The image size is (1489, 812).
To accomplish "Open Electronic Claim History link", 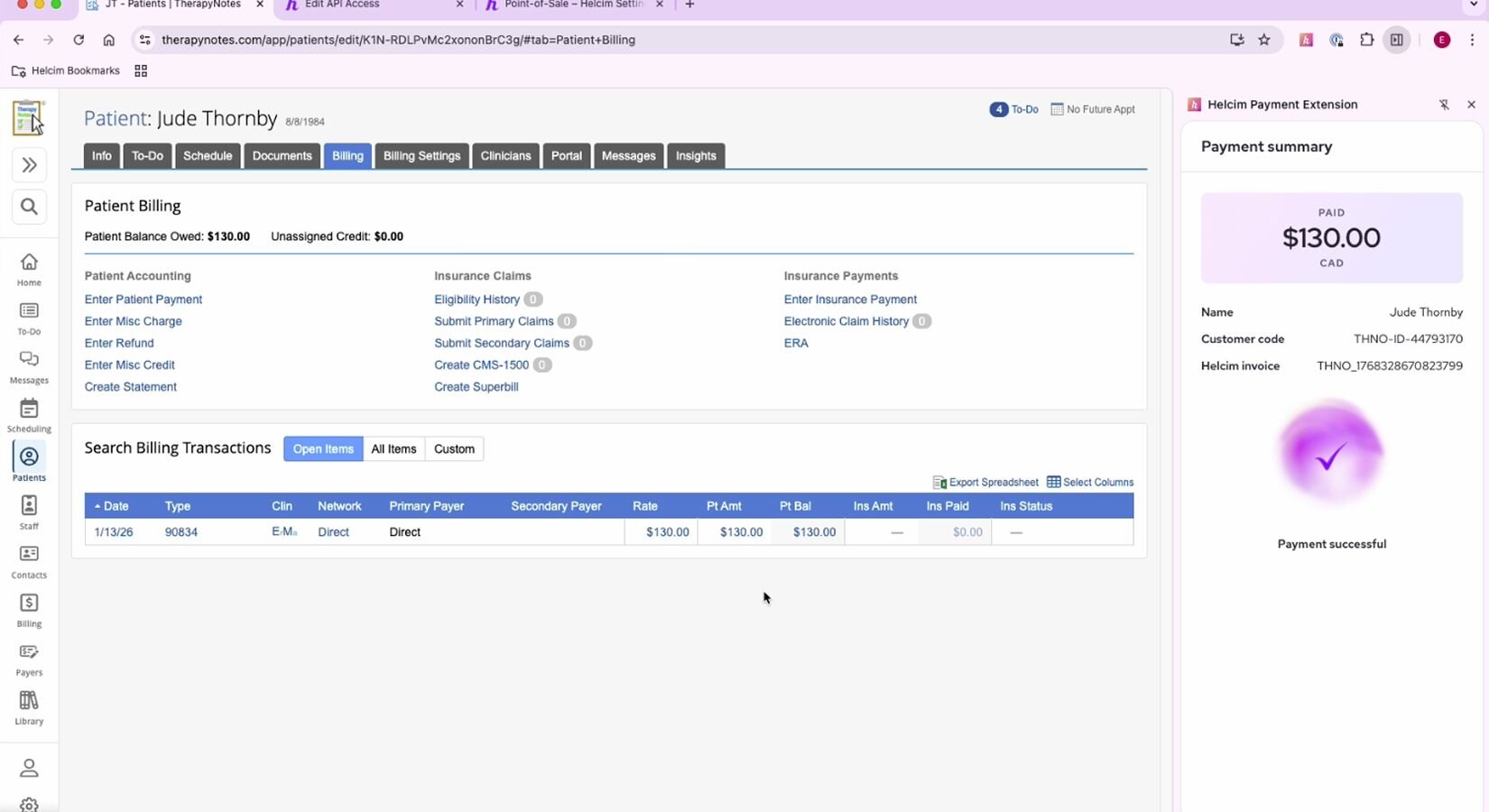I will tap(846, 321).
